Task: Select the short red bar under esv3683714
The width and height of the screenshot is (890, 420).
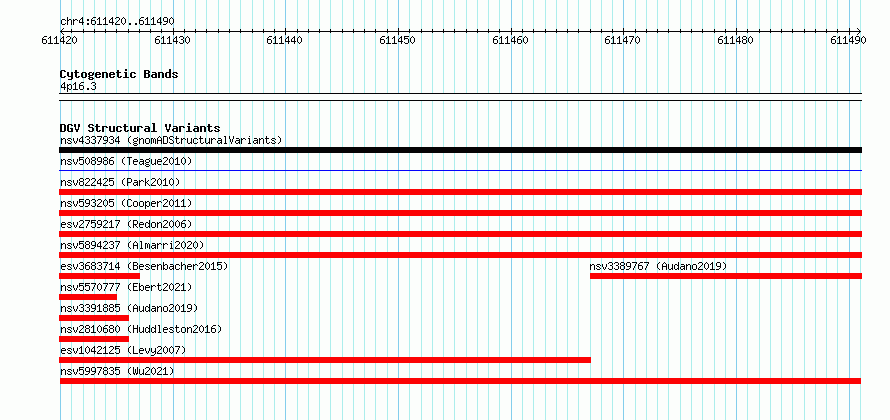Action: point(100,276)
